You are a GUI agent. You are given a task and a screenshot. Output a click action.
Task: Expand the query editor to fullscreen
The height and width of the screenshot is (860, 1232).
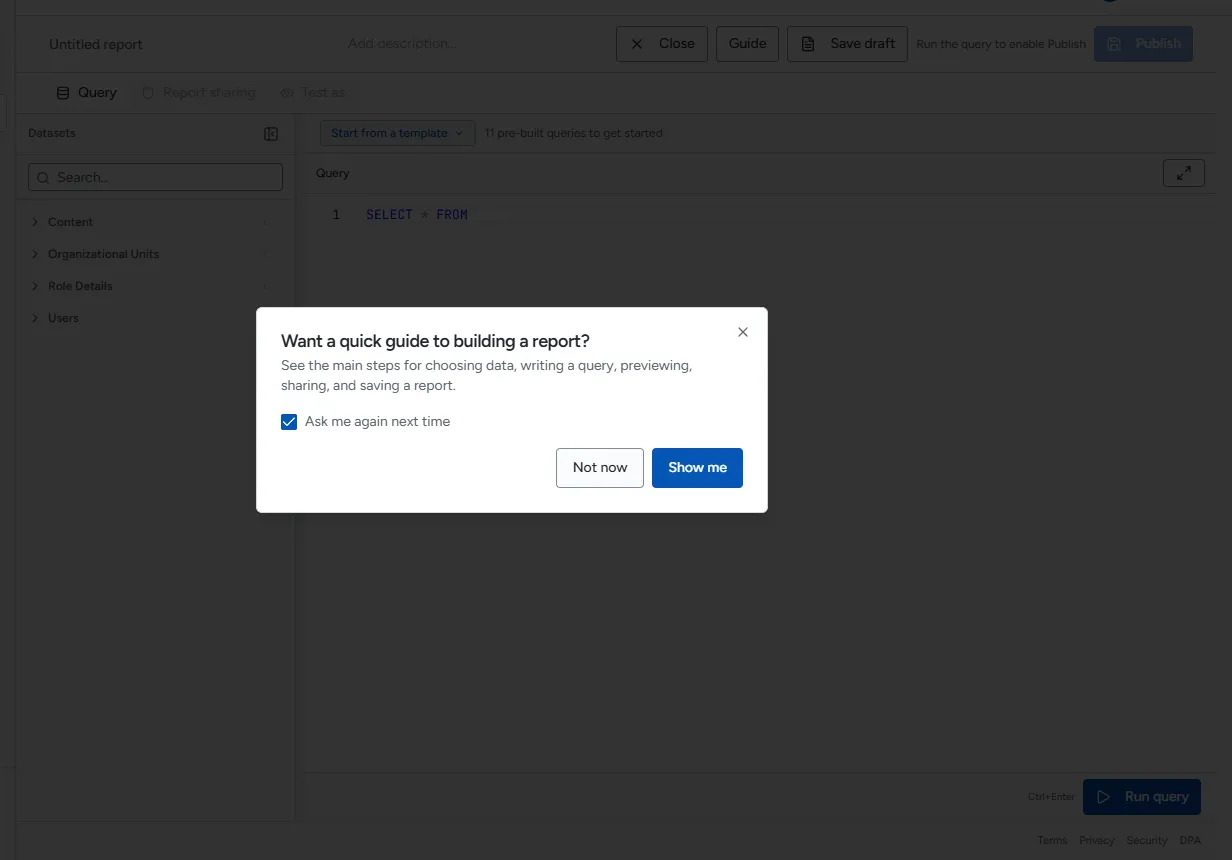pos(1184,173)
